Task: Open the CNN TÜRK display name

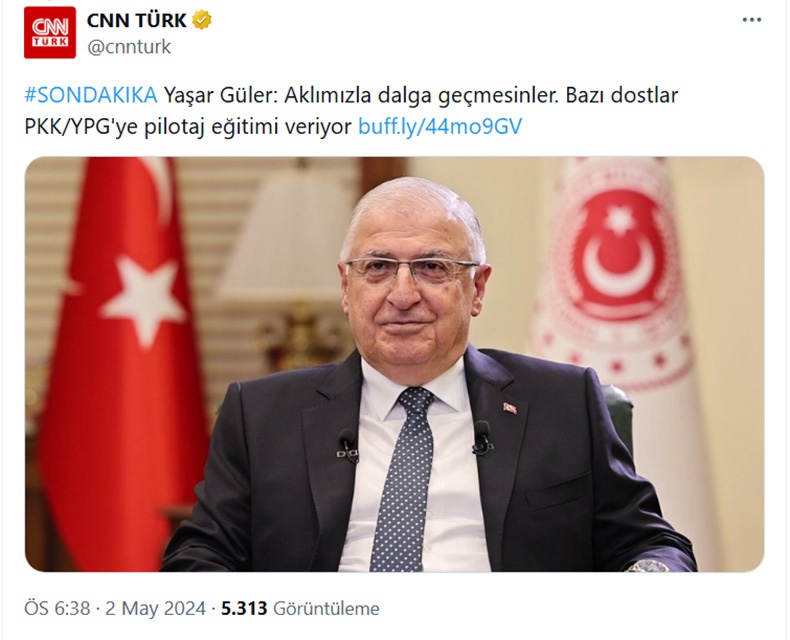Action: click(x=137, y=21)
